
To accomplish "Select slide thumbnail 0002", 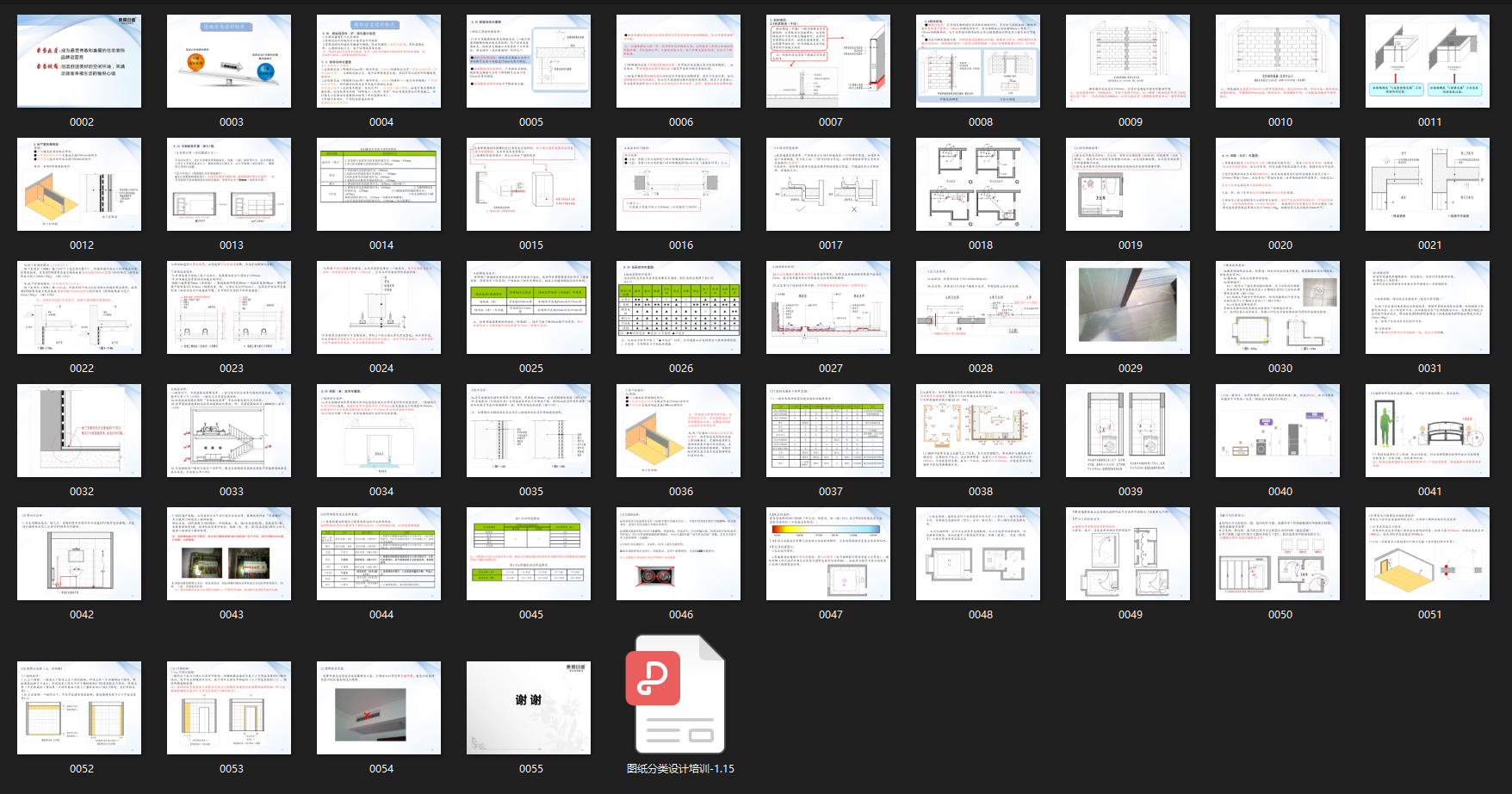I will (x=79, y=61).
